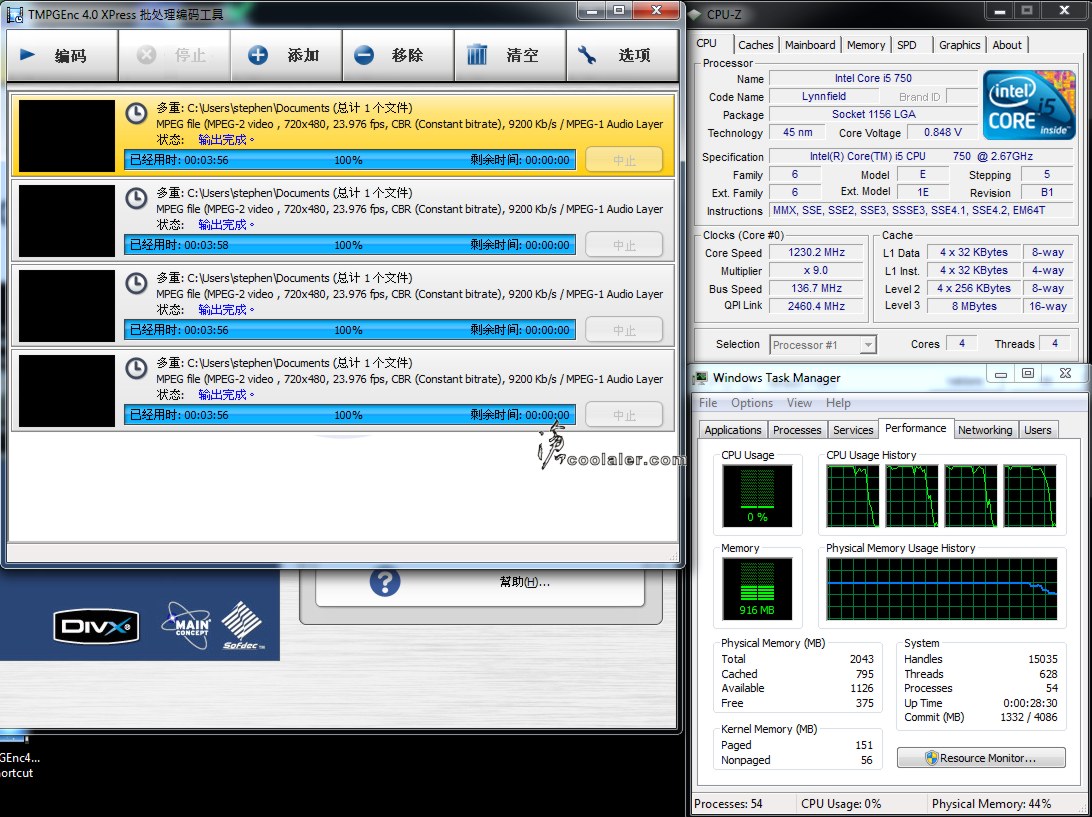This screenshot has width=1092, height=817.
Task: Switch to the Mainboard tab in CPU-Z
Action: pos(810,45)
